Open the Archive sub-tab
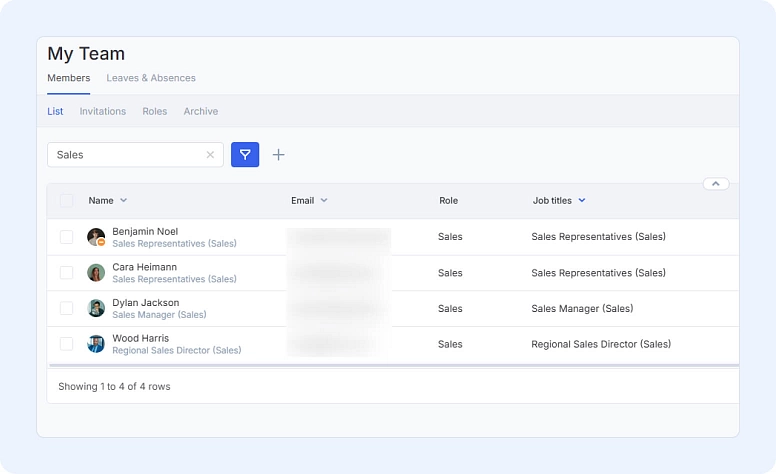776x474 pixels. (201, 111)
